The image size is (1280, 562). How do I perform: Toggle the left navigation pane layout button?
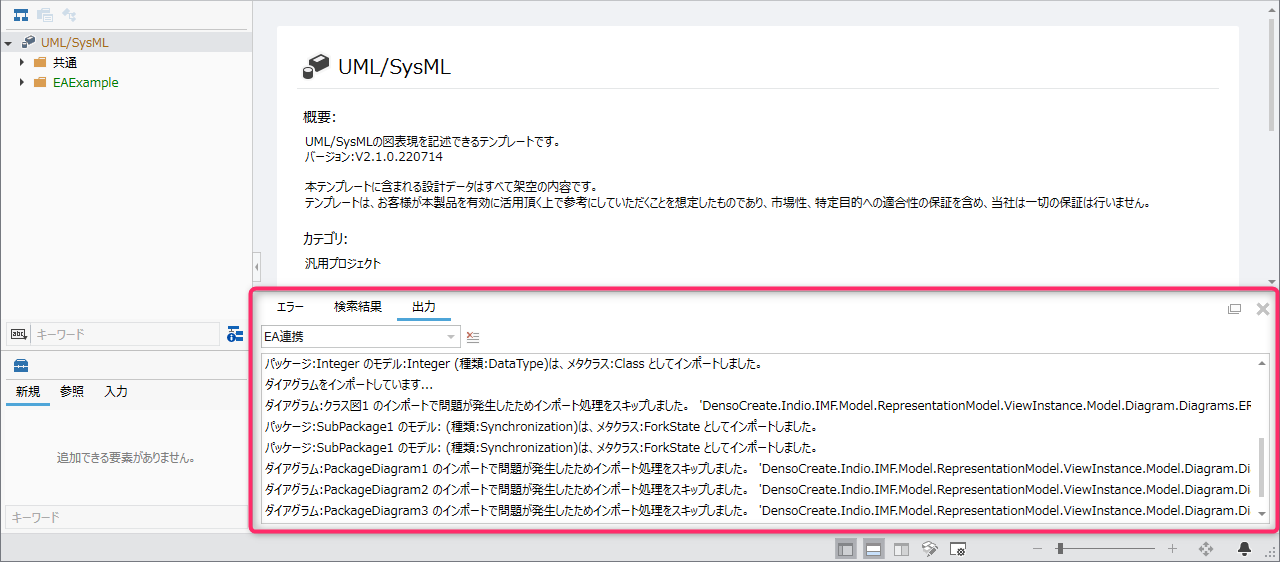[x=846, y=549]
